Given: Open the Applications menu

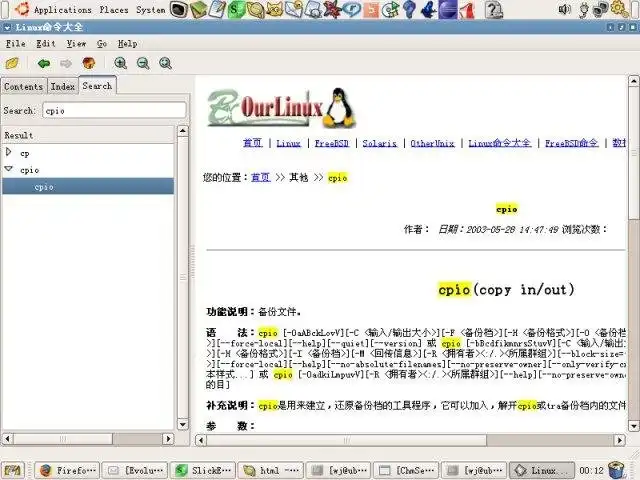Looking at the screenshot, I should coord(63,10).
